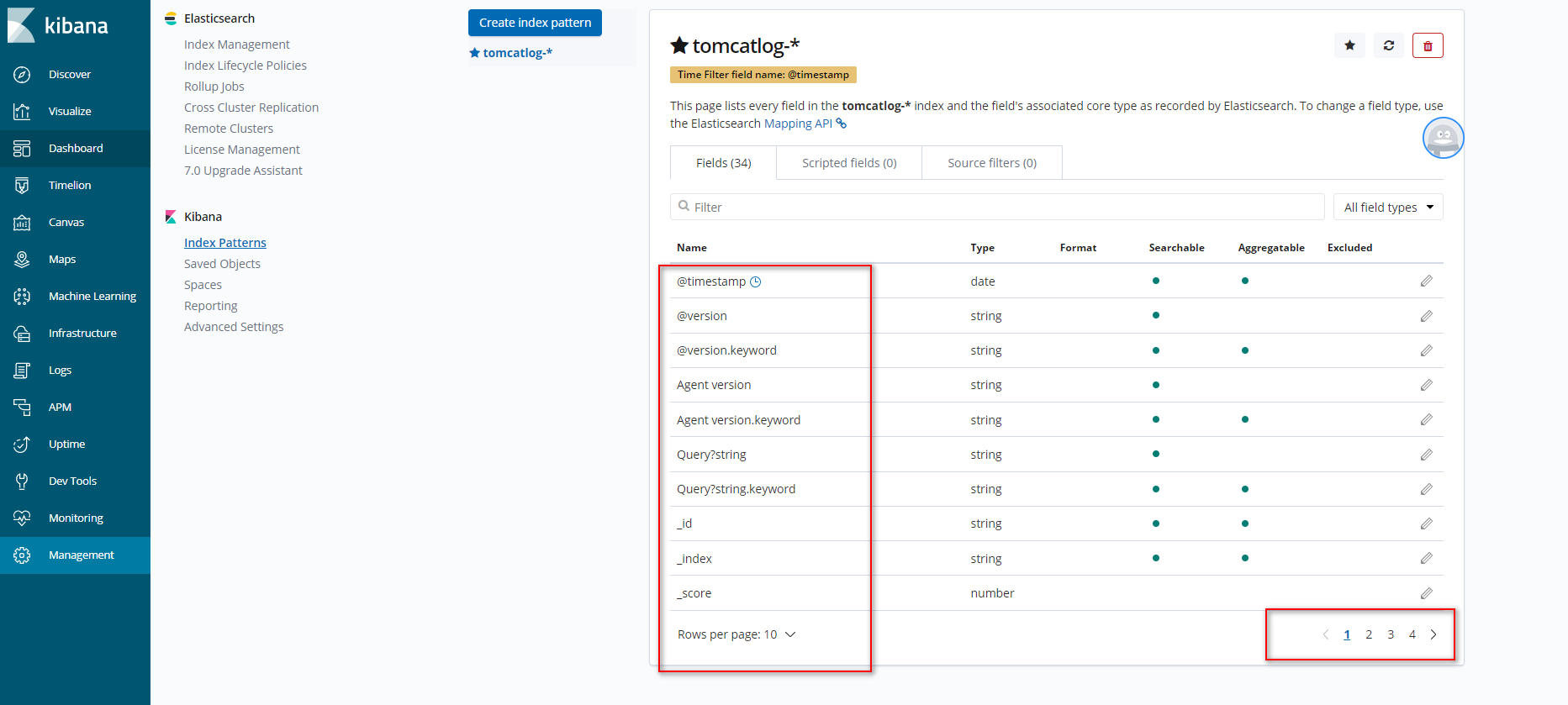Open License Management

(x=242, y=150)
